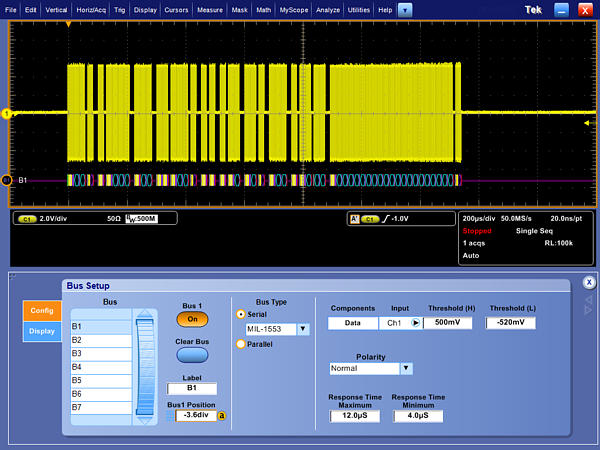This screenshot has width=600, height=450.
Task: Click the trigger level arrow at right edge
Action: click(x=587, y=123)
